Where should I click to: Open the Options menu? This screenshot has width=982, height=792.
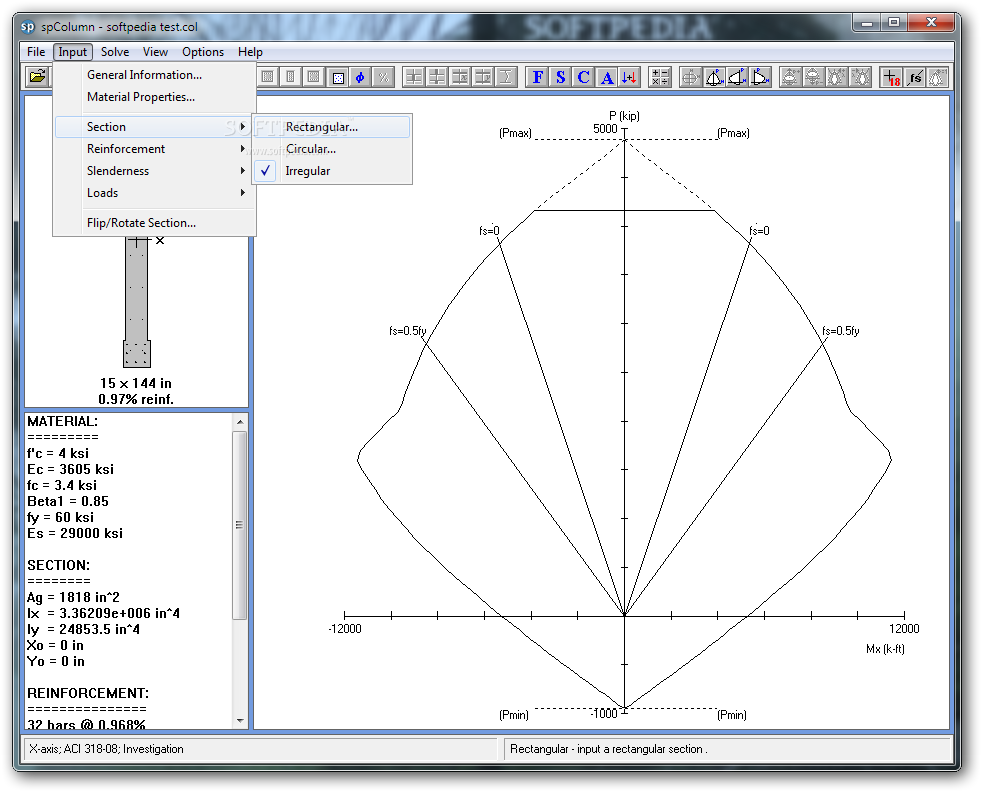click(203, 52)
